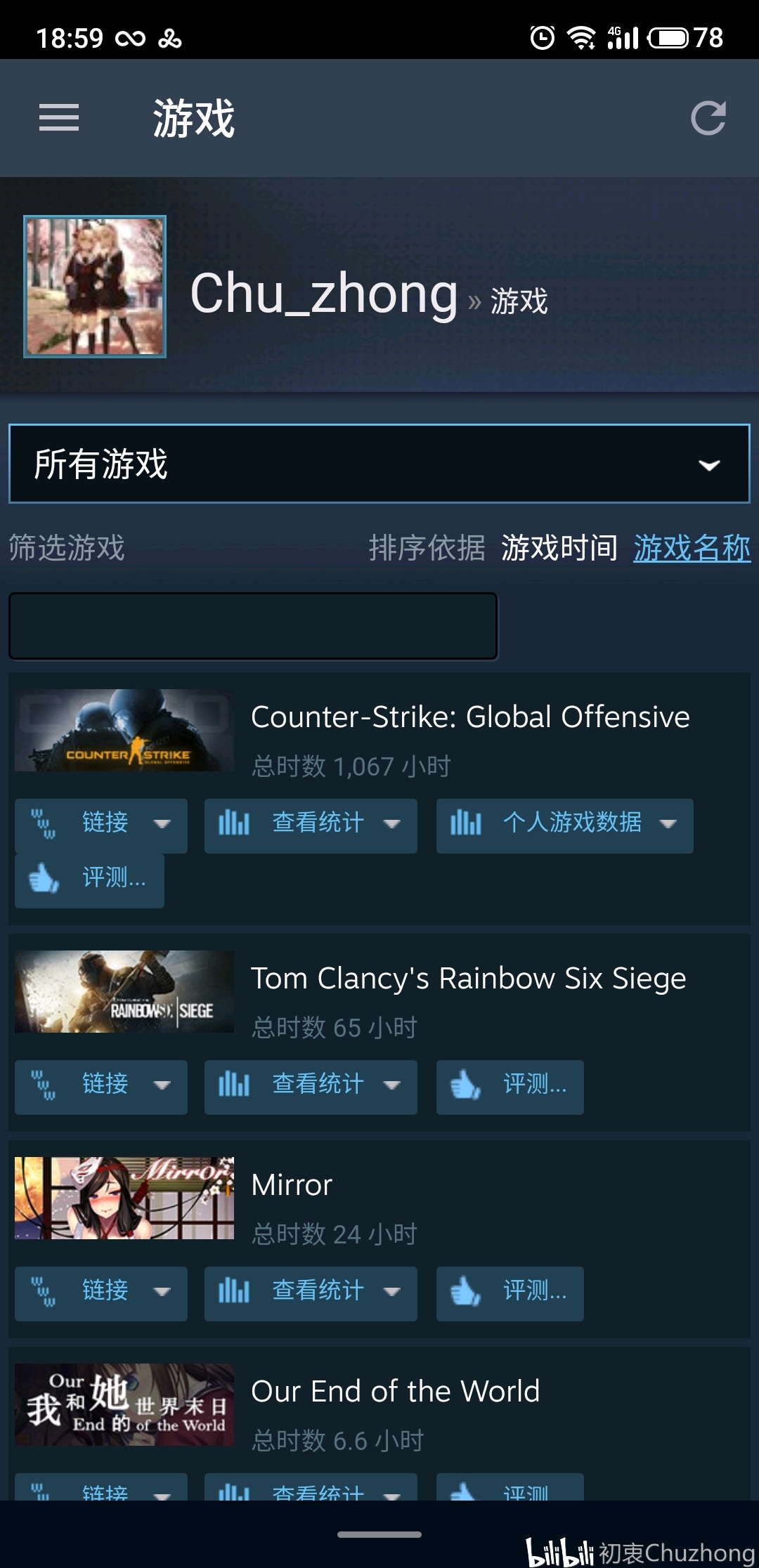This screenshot has height=1568, width=759.
Task: Open Our End of the World title
Action: [396, 1391]
